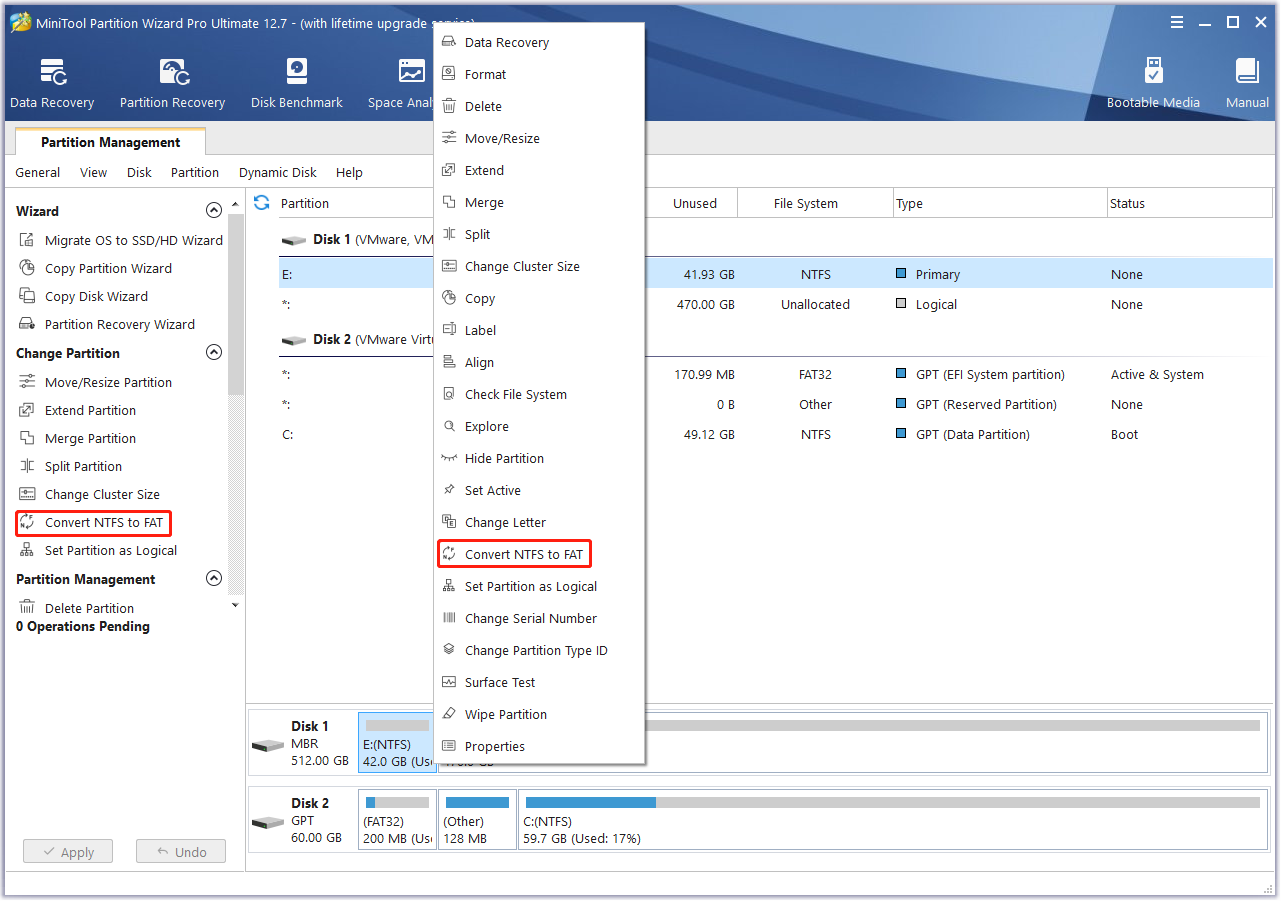Open the Bootable Media builder

1153,84
